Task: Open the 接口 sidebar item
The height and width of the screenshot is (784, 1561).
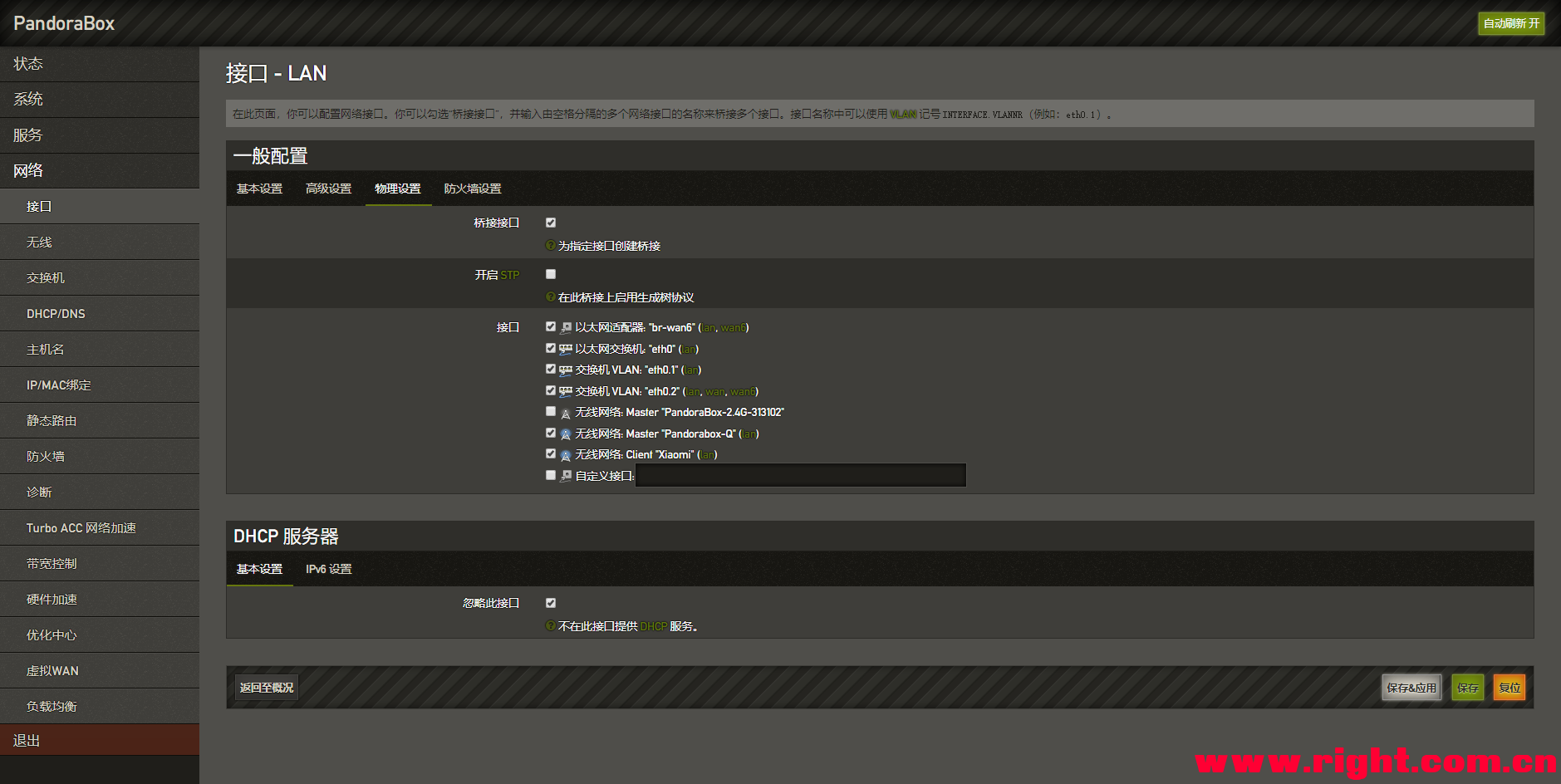Action: pyautogui.click(x=100, y=207)
